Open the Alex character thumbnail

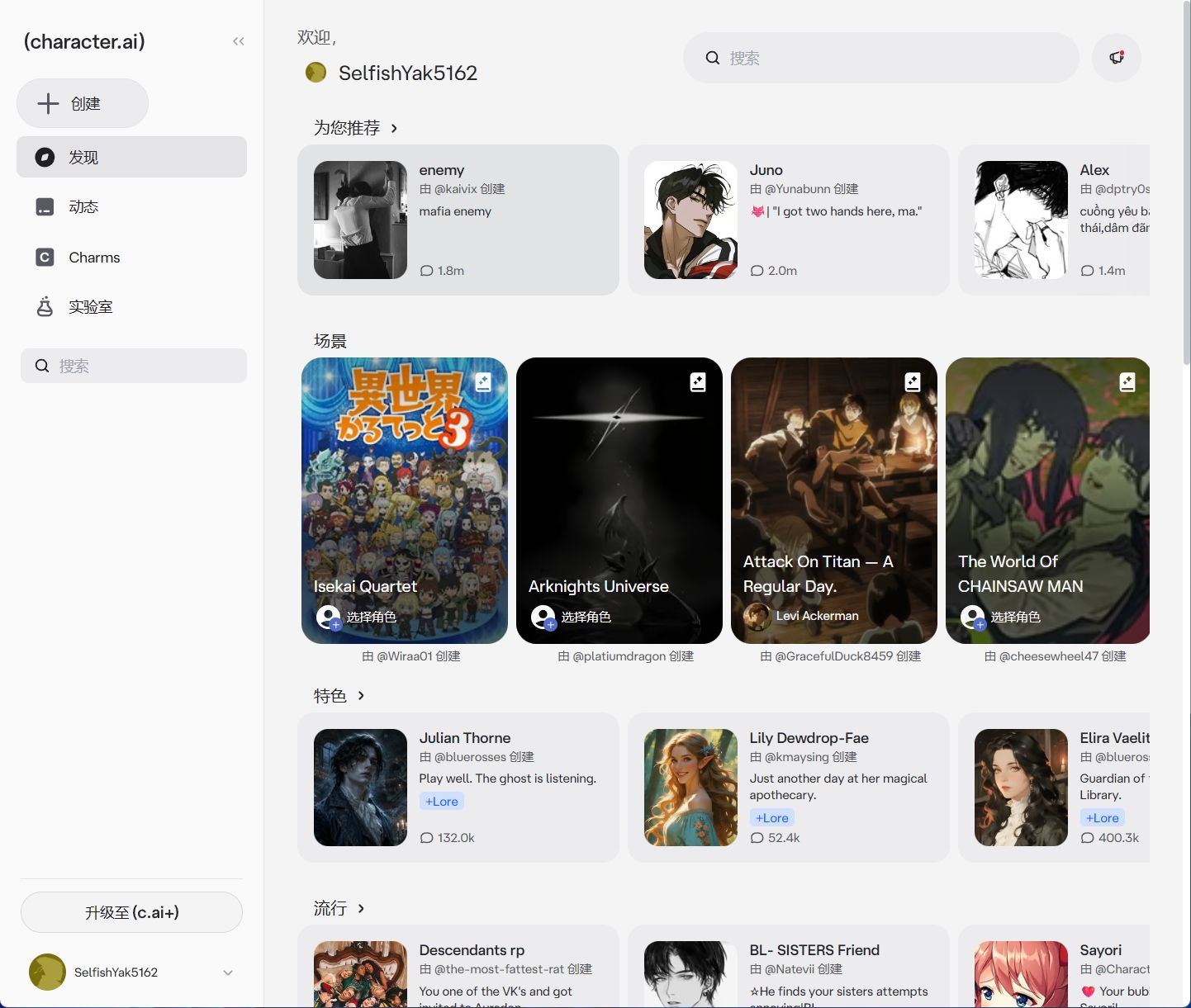click(x=1021, y=220)
